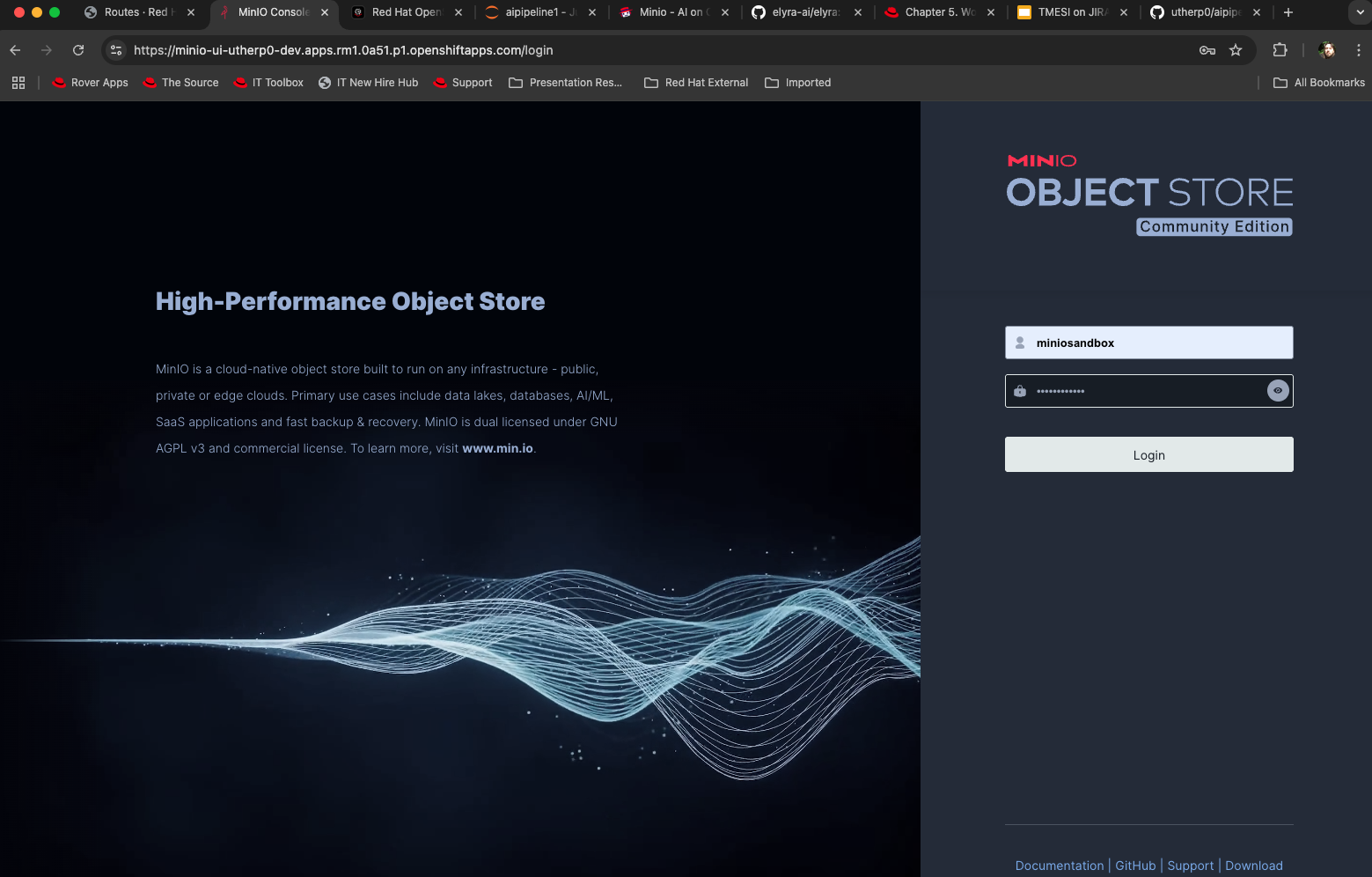Screen dimensions: 1372x877
Task: Visit the Support footer link
Action: tap(1190, 866)
